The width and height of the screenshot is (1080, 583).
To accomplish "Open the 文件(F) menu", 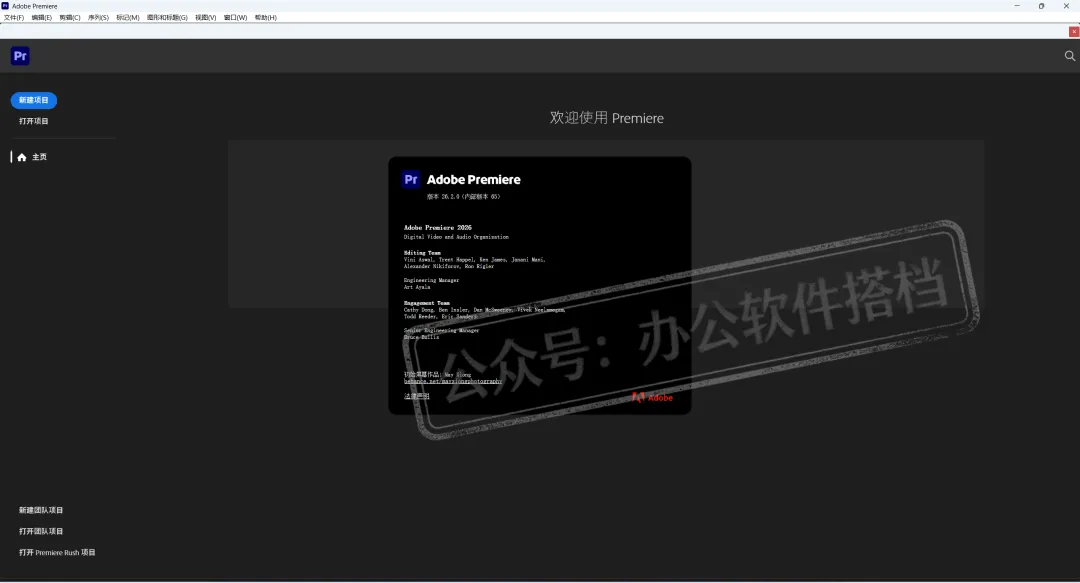I will [14, 18].
